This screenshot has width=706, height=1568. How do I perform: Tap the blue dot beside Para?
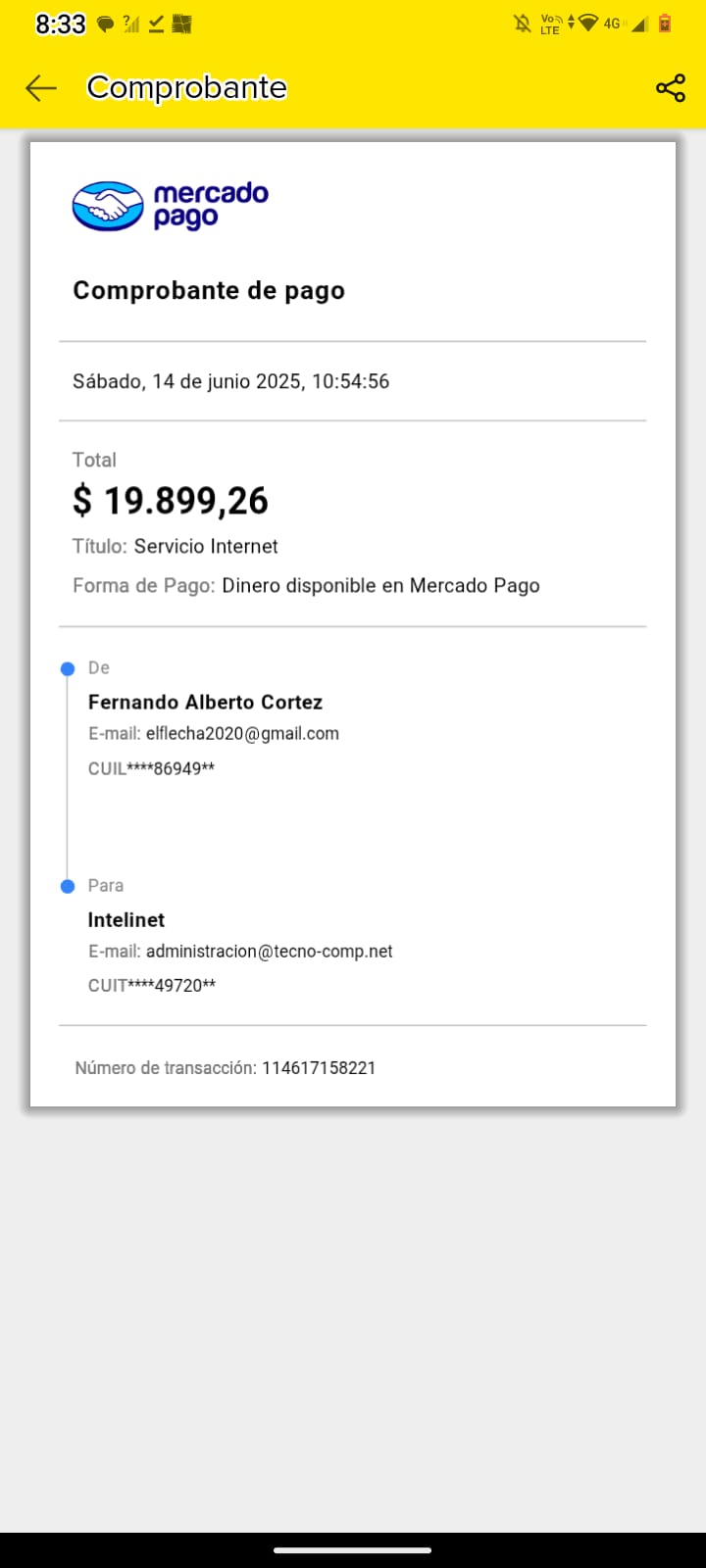tap(68, 887)
